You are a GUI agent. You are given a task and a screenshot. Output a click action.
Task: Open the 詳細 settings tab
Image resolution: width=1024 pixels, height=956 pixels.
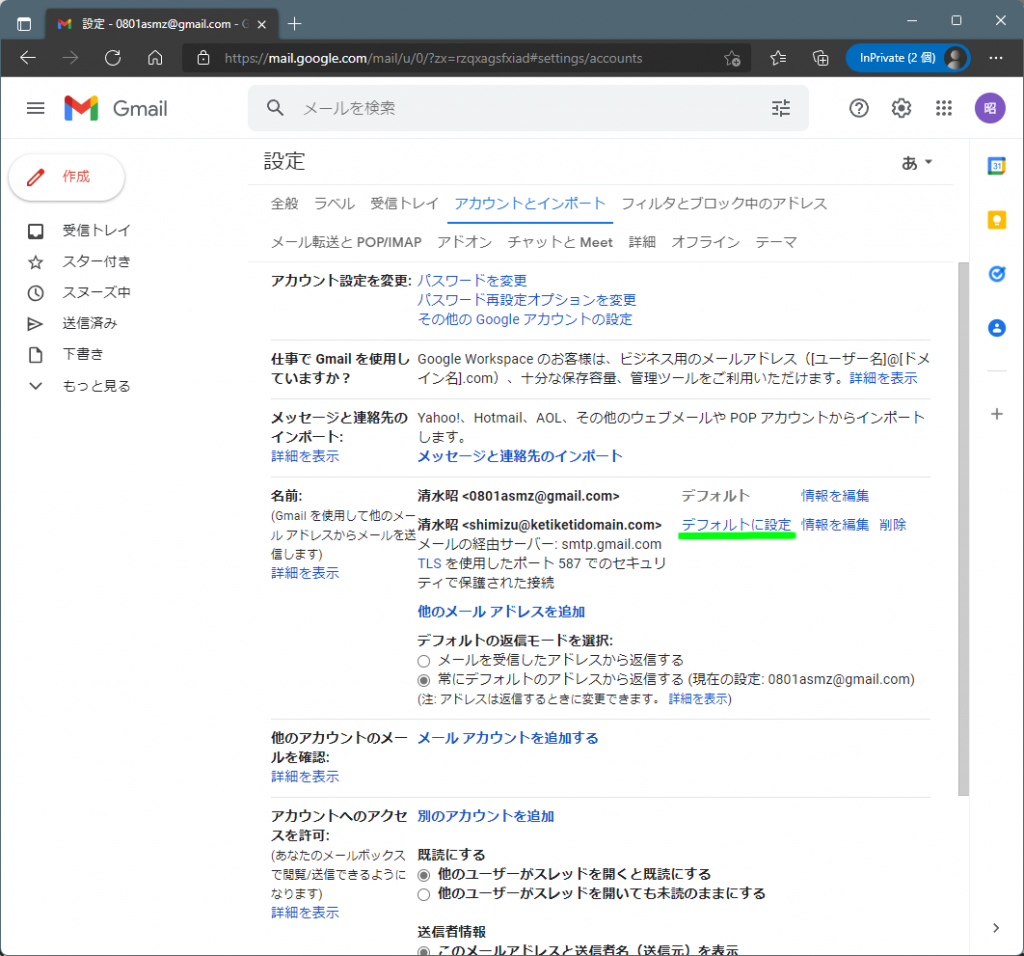642,242
